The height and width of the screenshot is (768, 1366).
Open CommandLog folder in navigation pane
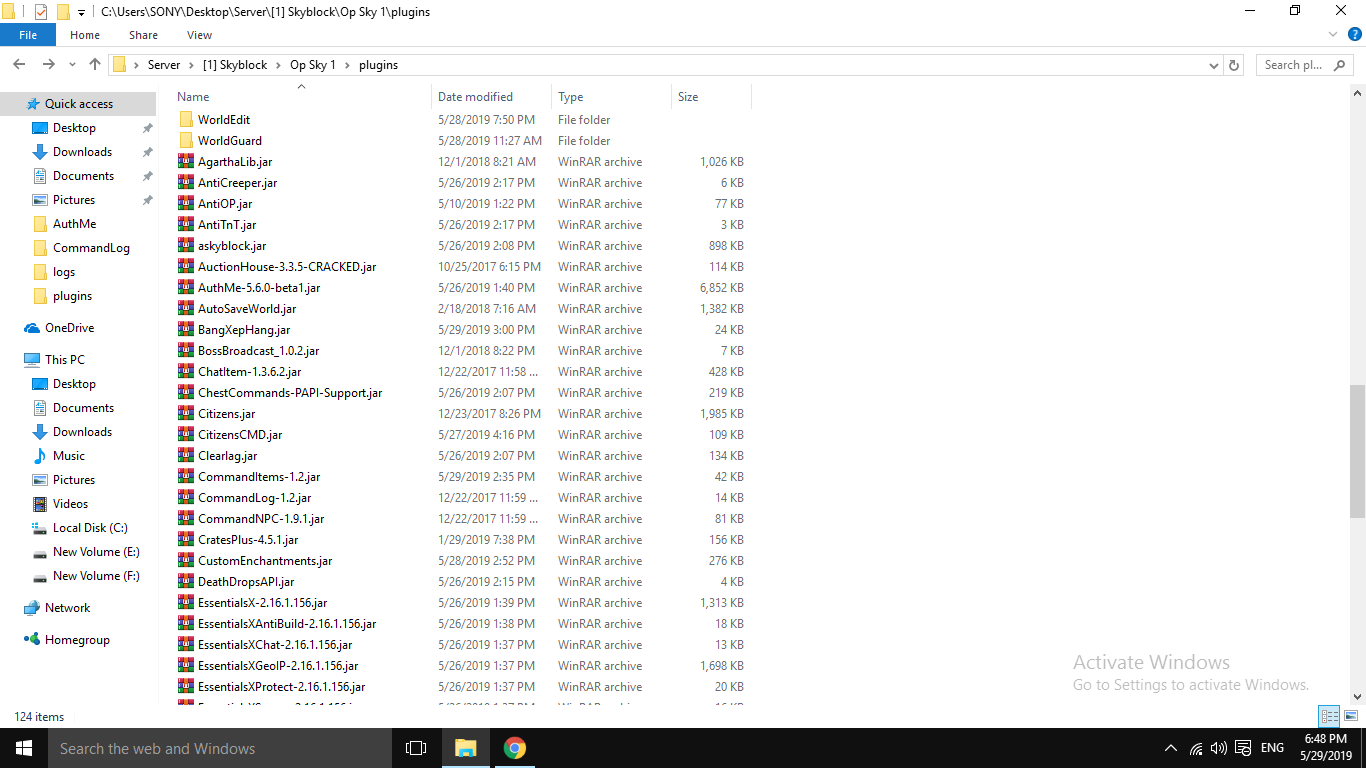91,248
